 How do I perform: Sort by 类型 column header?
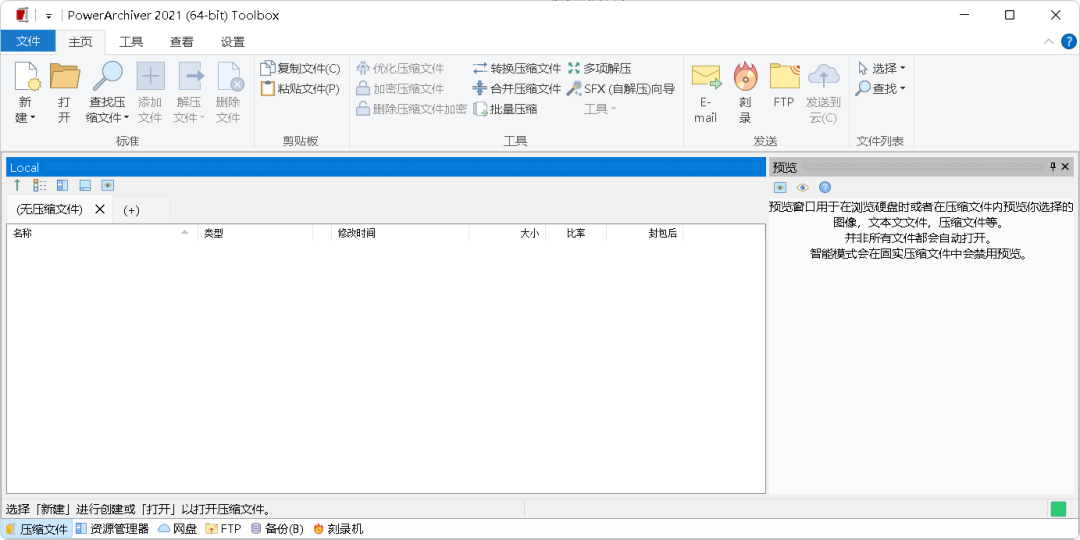pos(255,233)
